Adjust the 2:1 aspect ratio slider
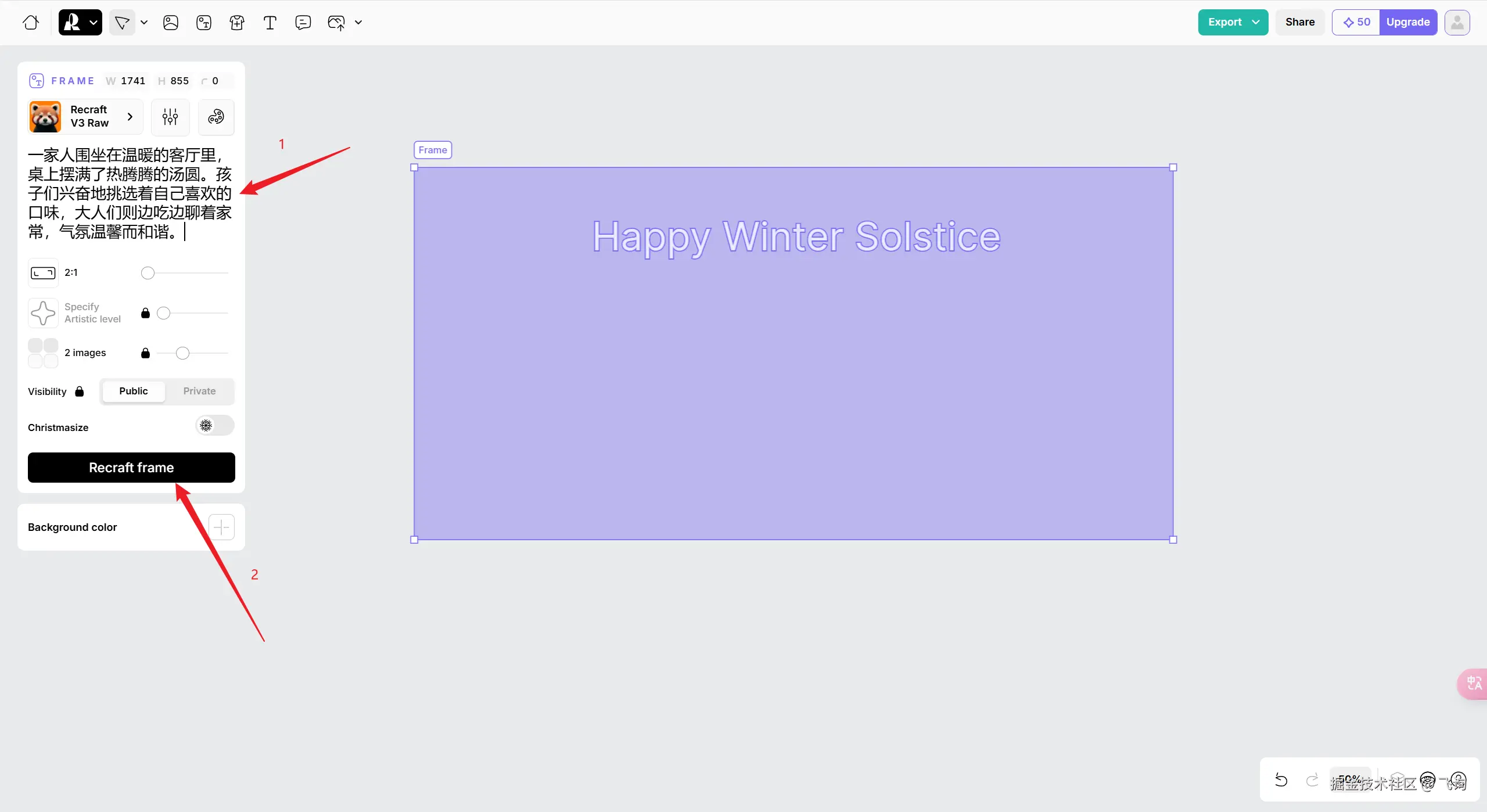Viewport: 1487px width, 812px height. coord(148,273)
